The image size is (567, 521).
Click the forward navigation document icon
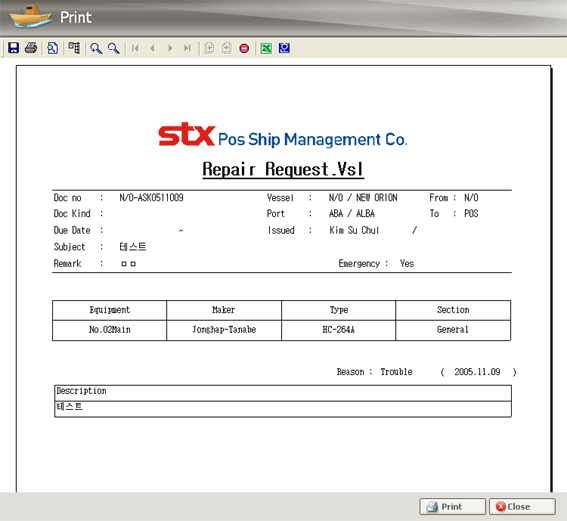(227, 48)
